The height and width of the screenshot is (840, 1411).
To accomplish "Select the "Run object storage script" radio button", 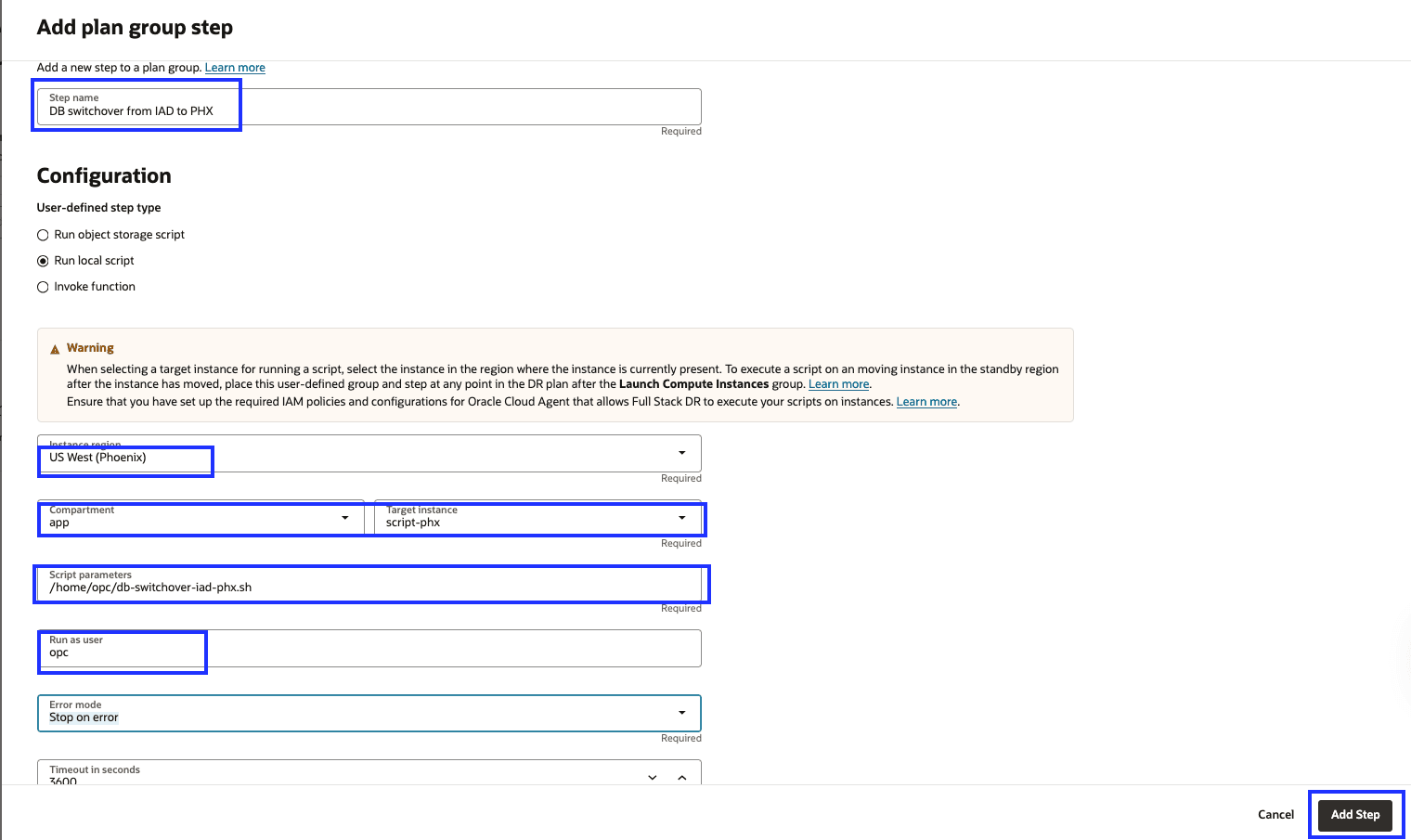I will (43, 234).
